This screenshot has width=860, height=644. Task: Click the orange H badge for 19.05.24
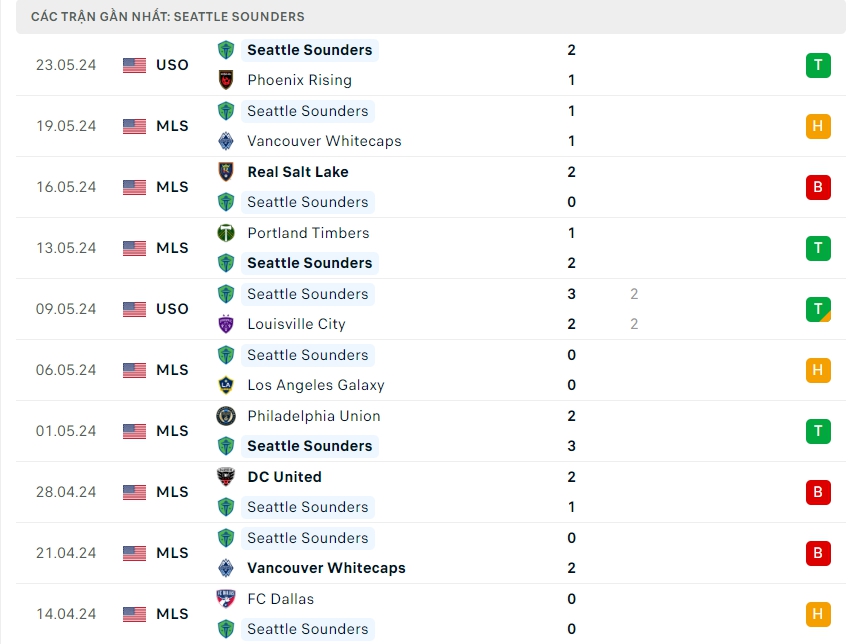[x=818, y=127]
